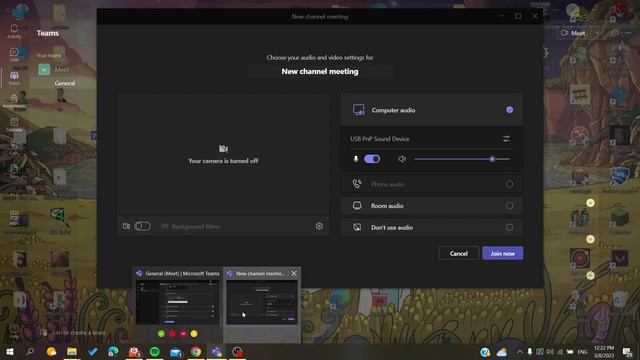This screenshot has width=640, height=360.
Task: Open the Windows Start menu
Action: (x=10, y=351)
